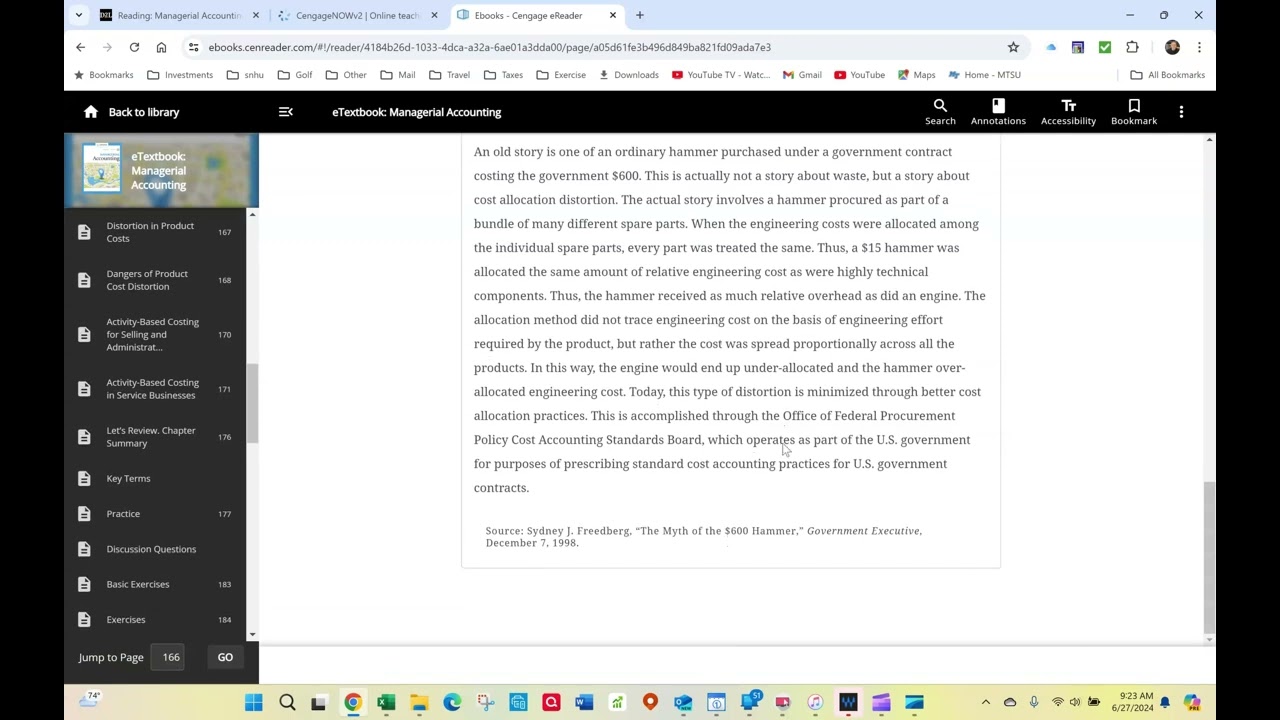Open Accessibility text settings

[1068, 112]
